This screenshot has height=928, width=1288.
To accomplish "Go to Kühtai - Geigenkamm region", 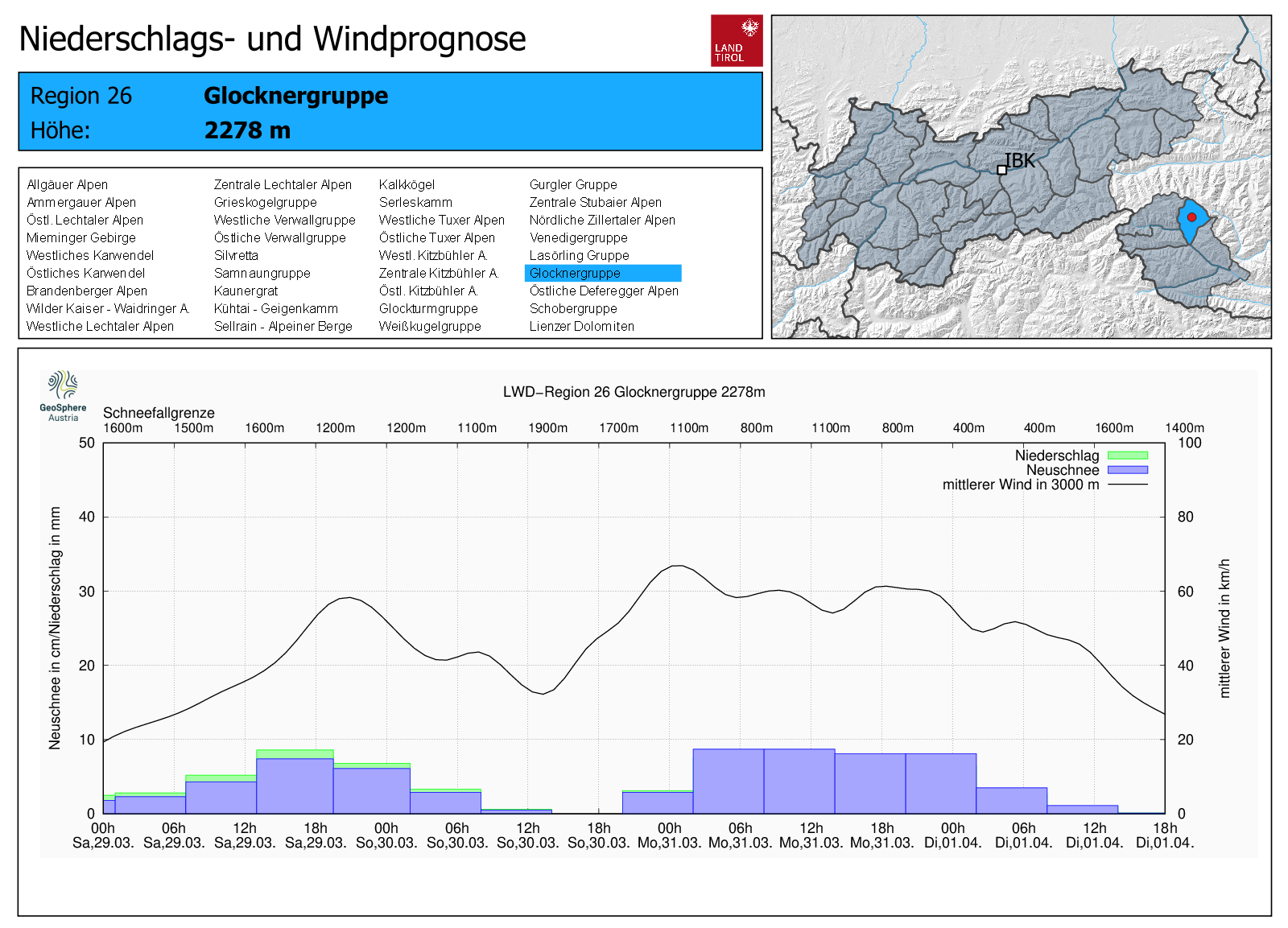I will tap(275, 309).
